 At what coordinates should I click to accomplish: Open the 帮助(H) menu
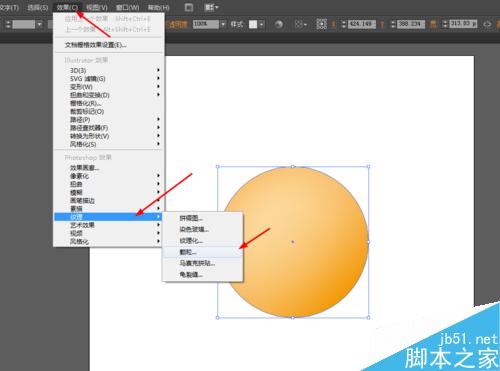[x=158, y=7]
